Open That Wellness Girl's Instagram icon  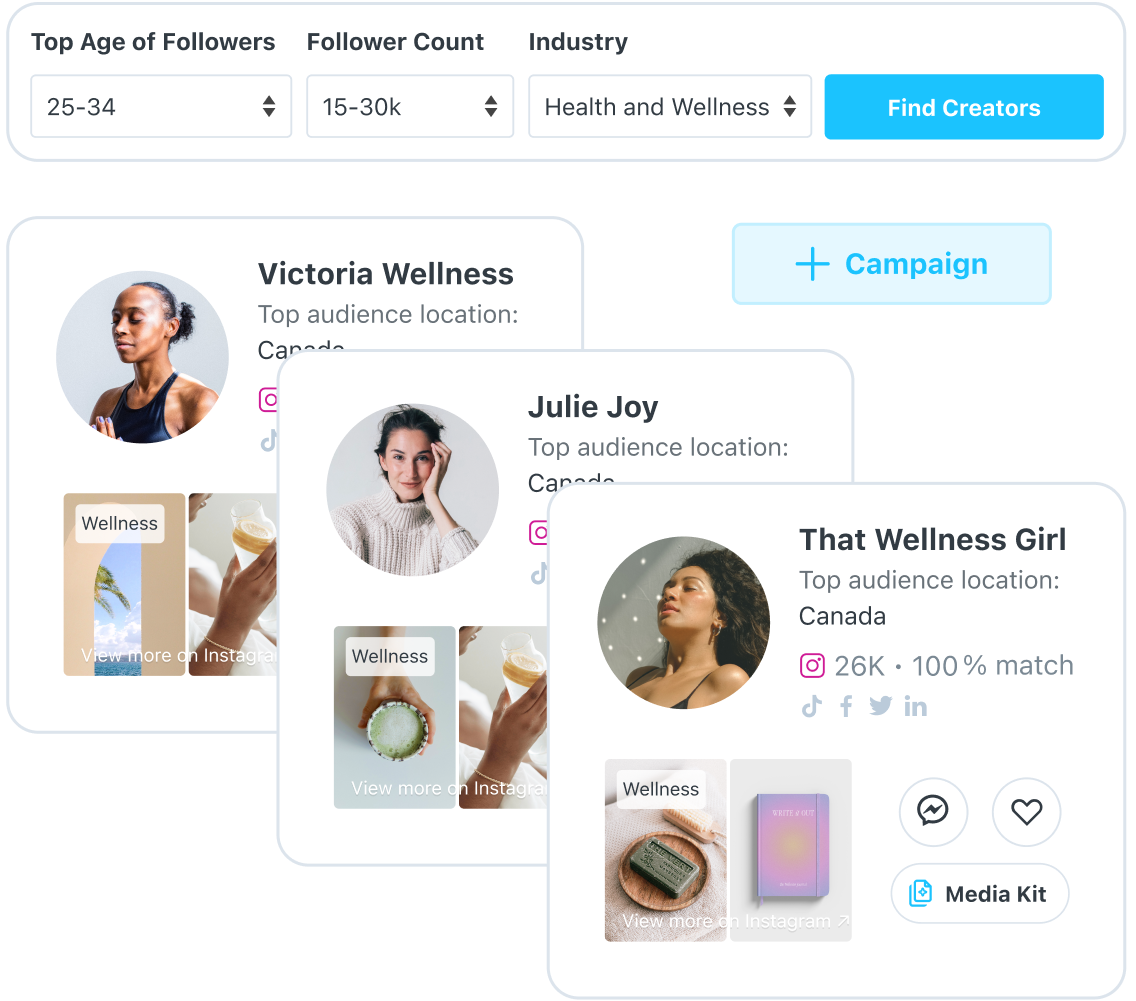(x=812, y=665)
